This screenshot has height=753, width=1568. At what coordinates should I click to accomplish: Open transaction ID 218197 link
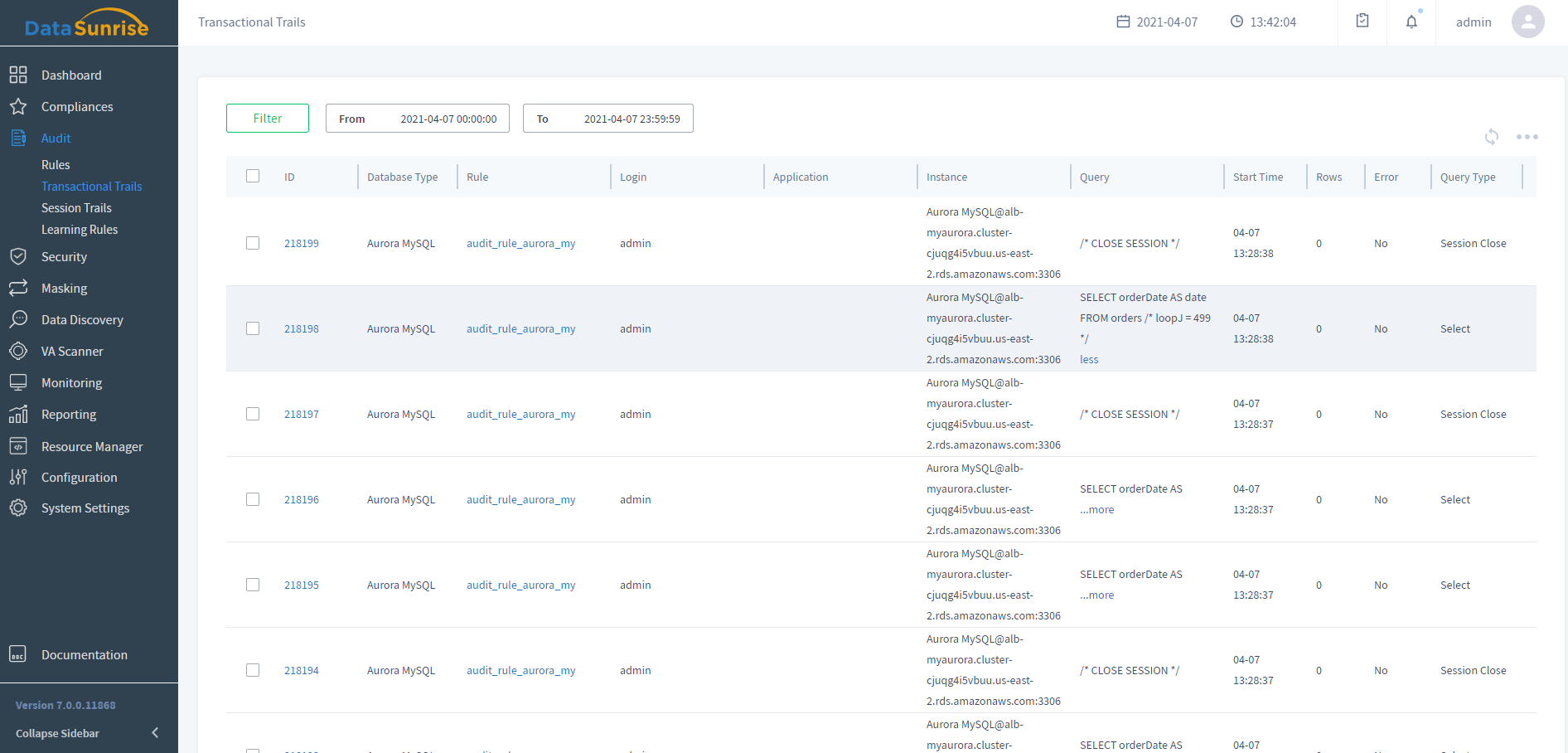(x=302, y=415)
